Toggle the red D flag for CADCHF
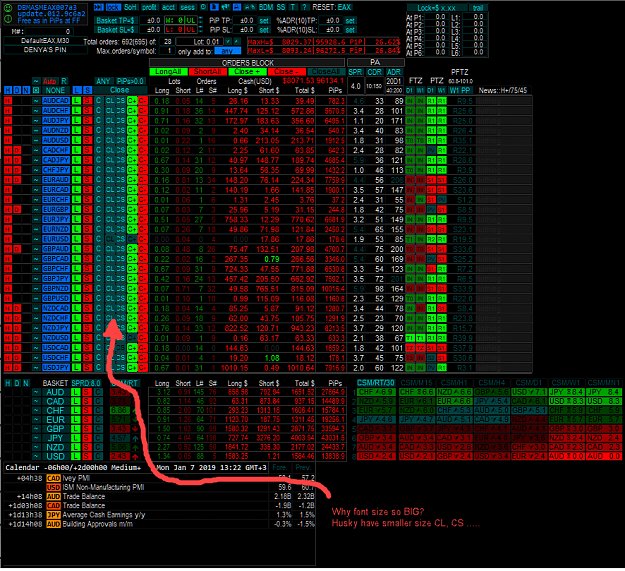 tap(17, 150)
